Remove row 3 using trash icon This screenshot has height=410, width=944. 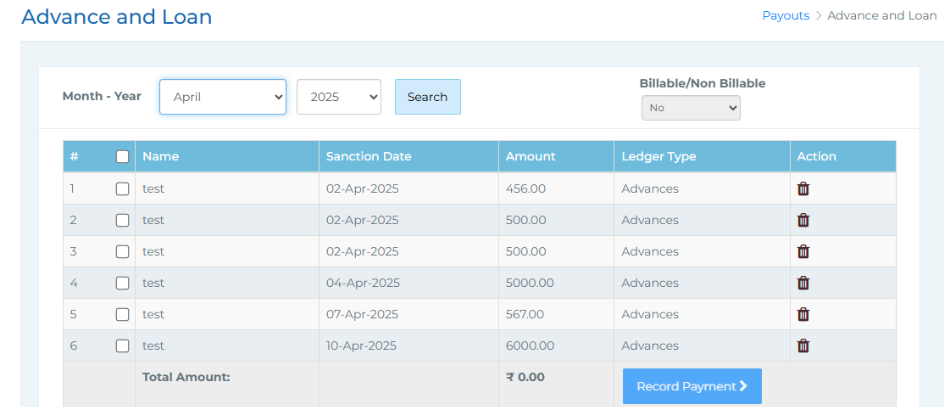(x=802, y=251)
